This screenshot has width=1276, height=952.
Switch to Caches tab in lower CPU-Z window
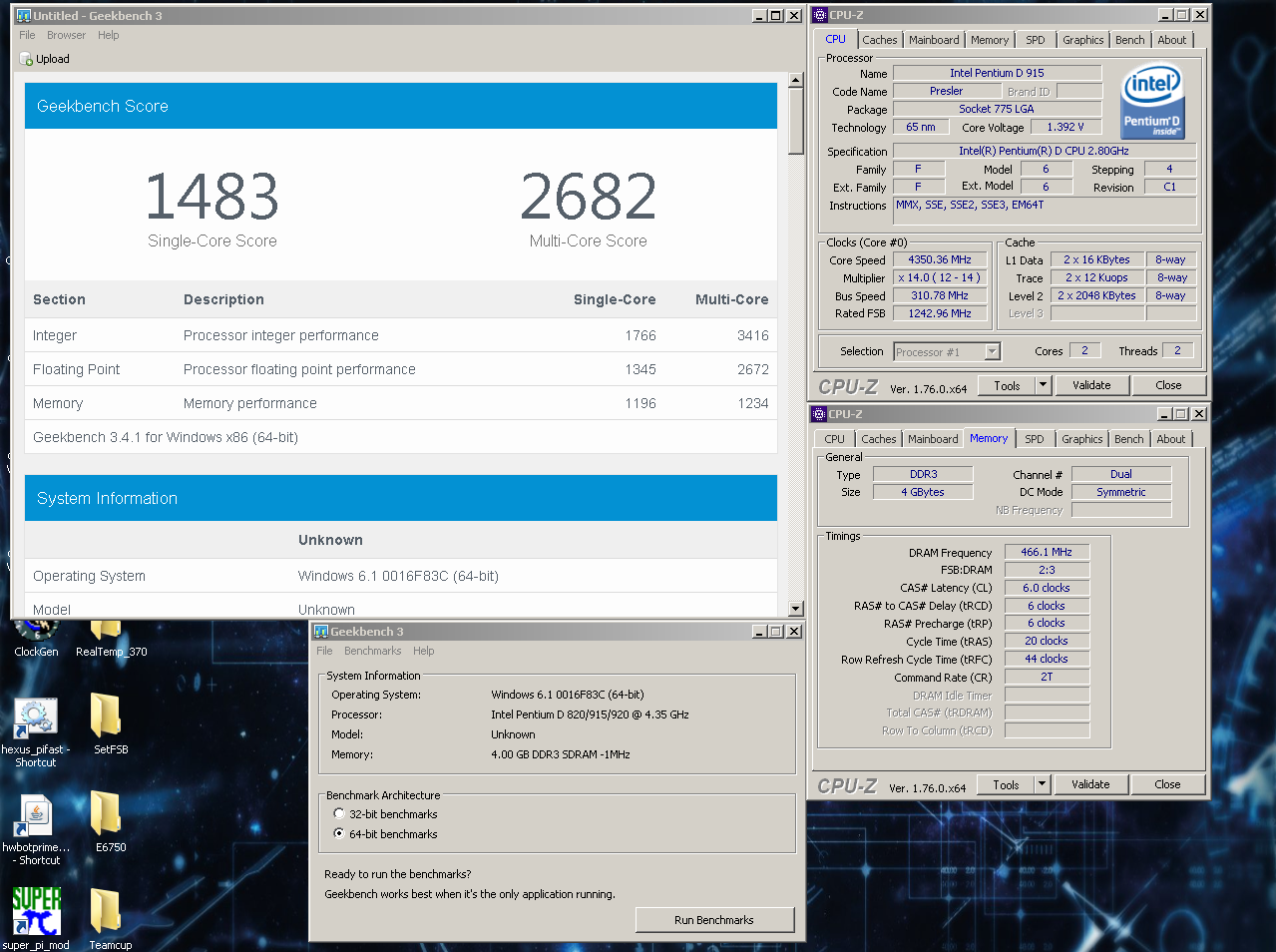click(x=879, y=439)
